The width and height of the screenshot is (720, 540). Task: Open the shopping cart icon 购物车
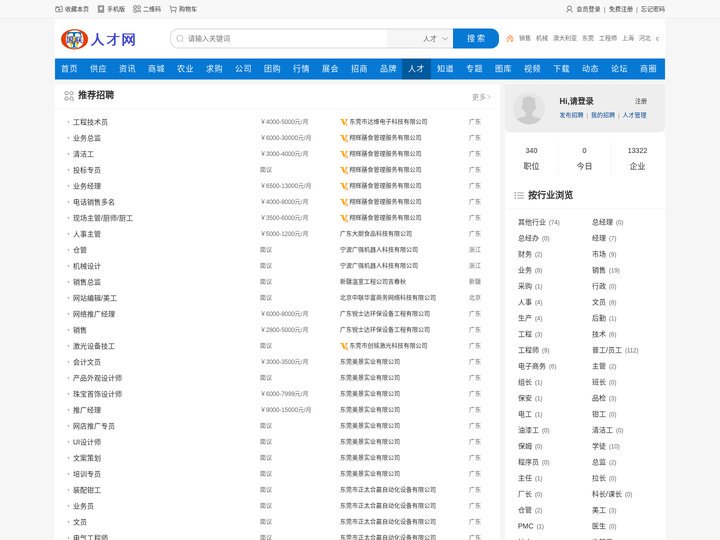click(x=173, y=9)
